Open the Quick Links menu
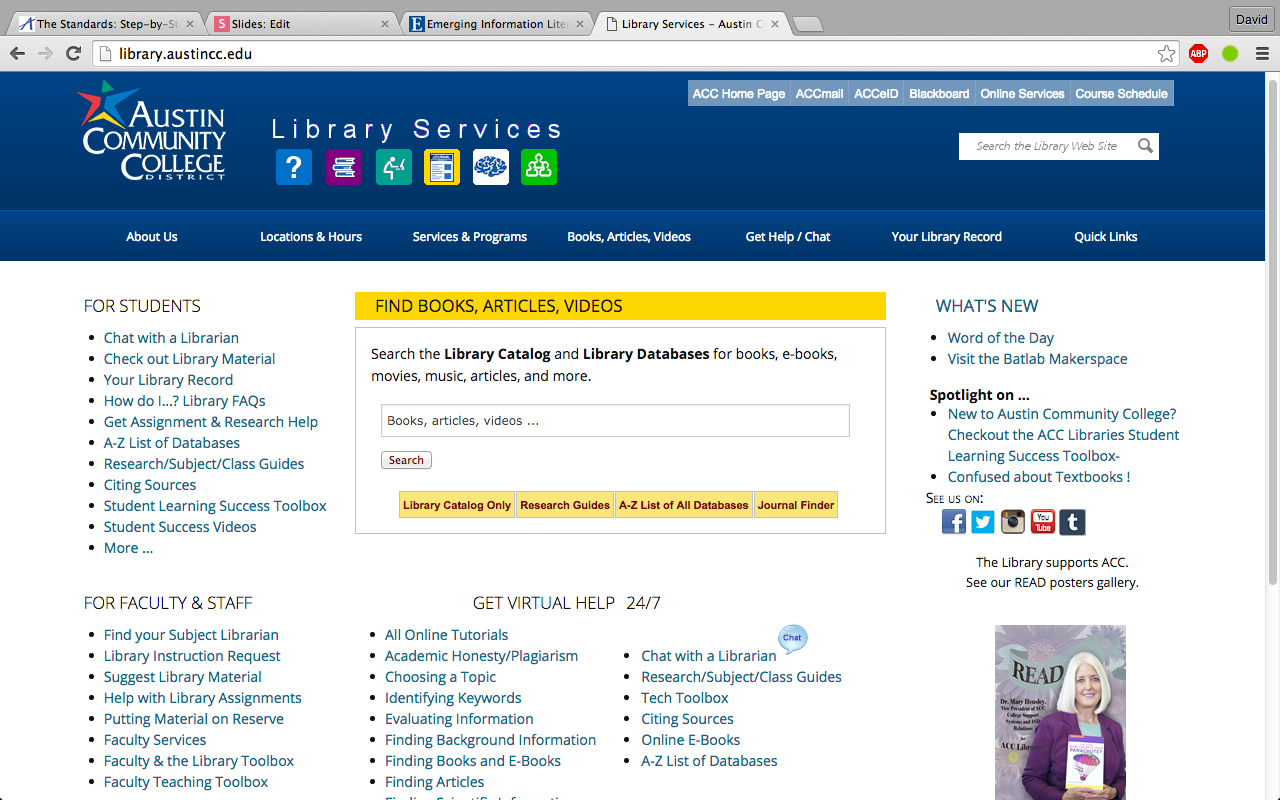Image resolution: width=1280 pixels, height=800 pixels. point(1106,237)
